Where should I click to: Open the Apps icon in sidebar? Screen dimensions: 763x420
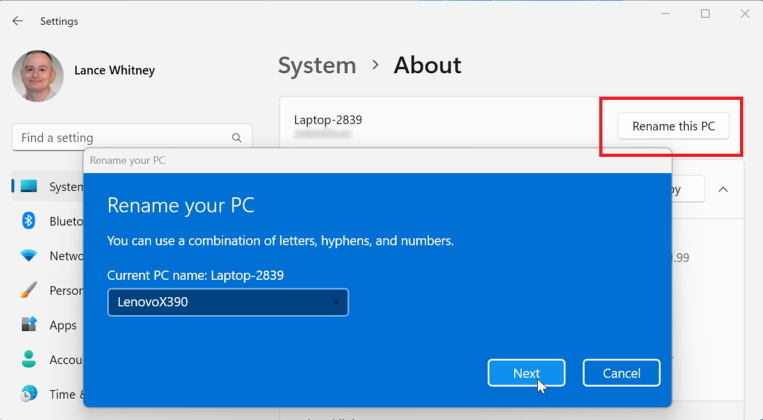29,325
